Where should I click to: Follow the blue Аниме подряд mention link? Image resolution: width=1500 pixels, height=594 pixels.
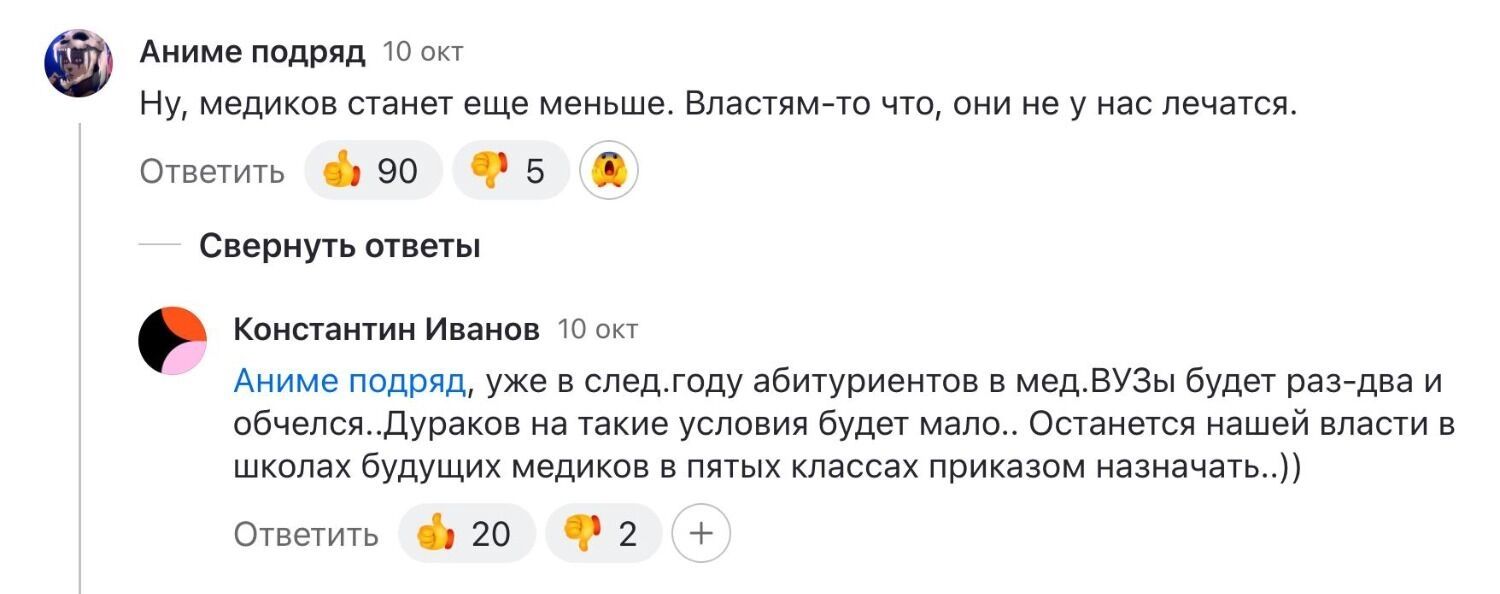[349, 381]
